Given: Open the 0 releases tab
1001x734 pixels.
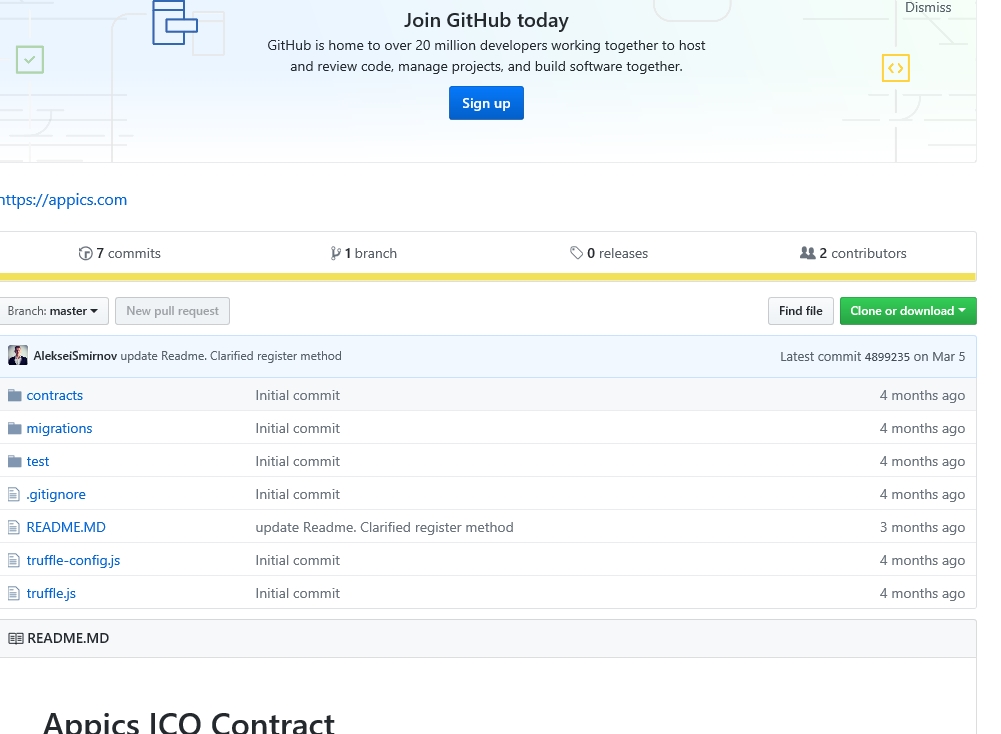Looking at the screenshot, I should [609, 253].
